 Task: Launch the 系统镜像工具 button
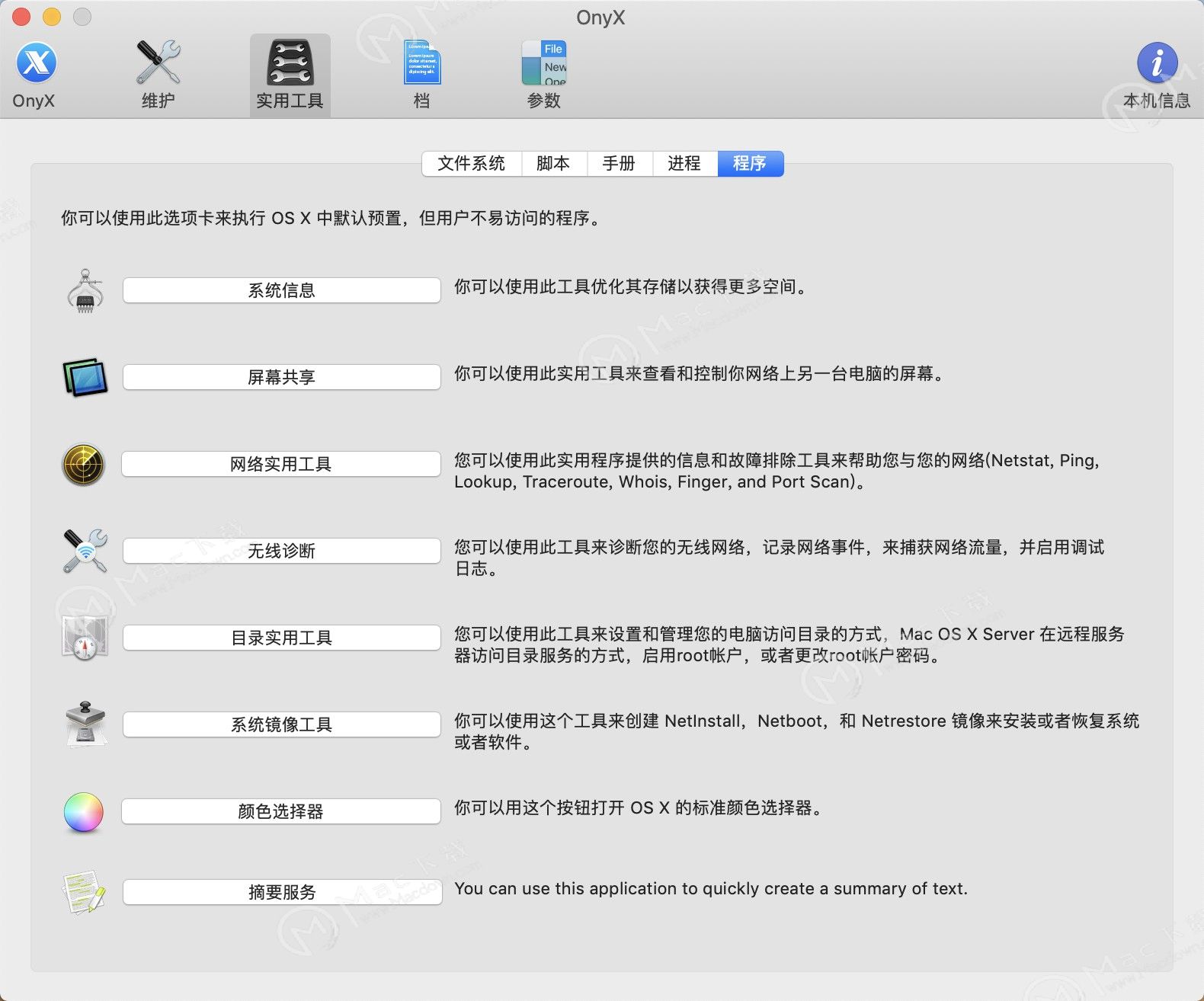point(282,724)
